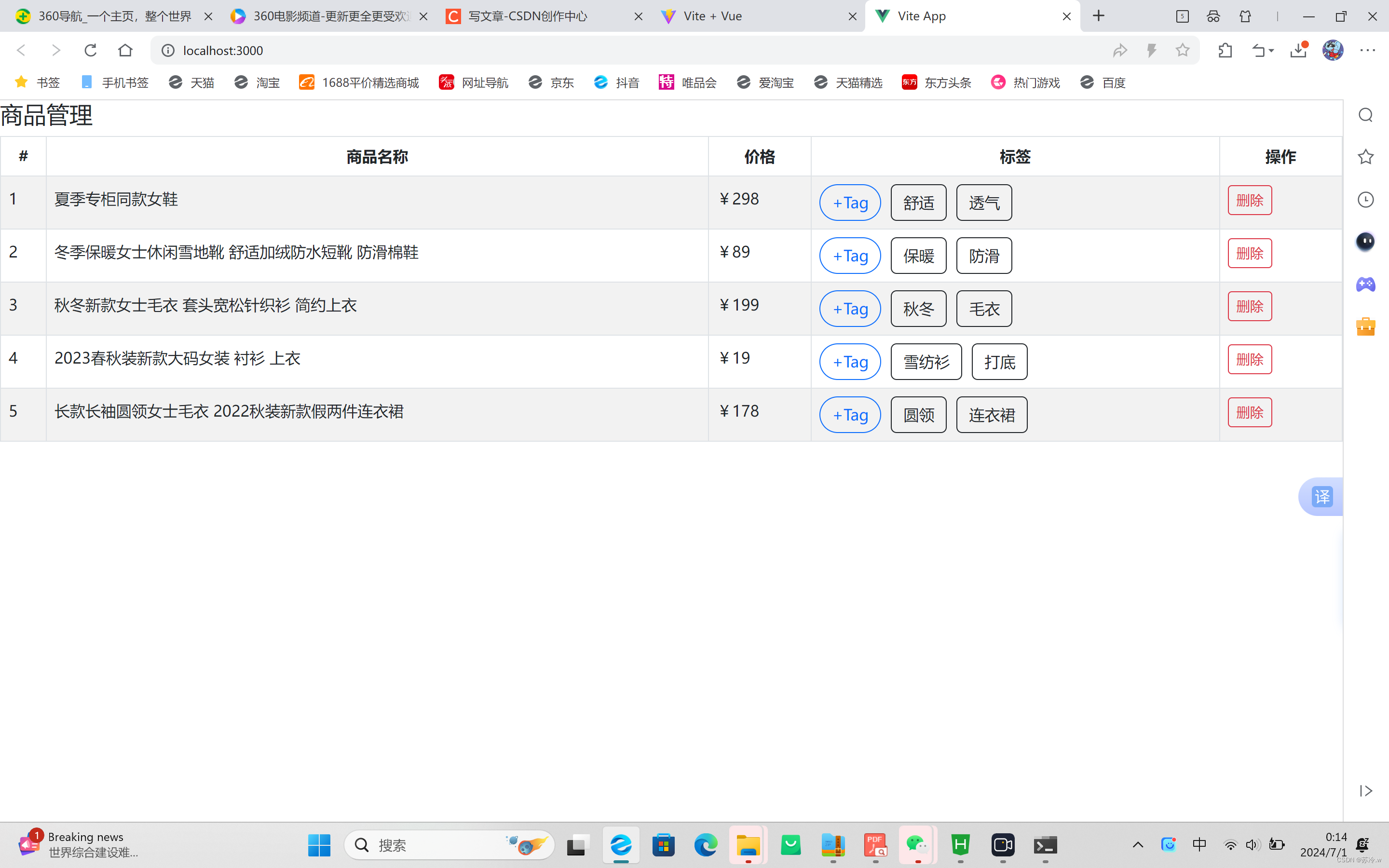Screen dimensions: 1389x868
Task: Add tag to 夏季专柜同款女鞋 row
Action: [x=849, y=203]
